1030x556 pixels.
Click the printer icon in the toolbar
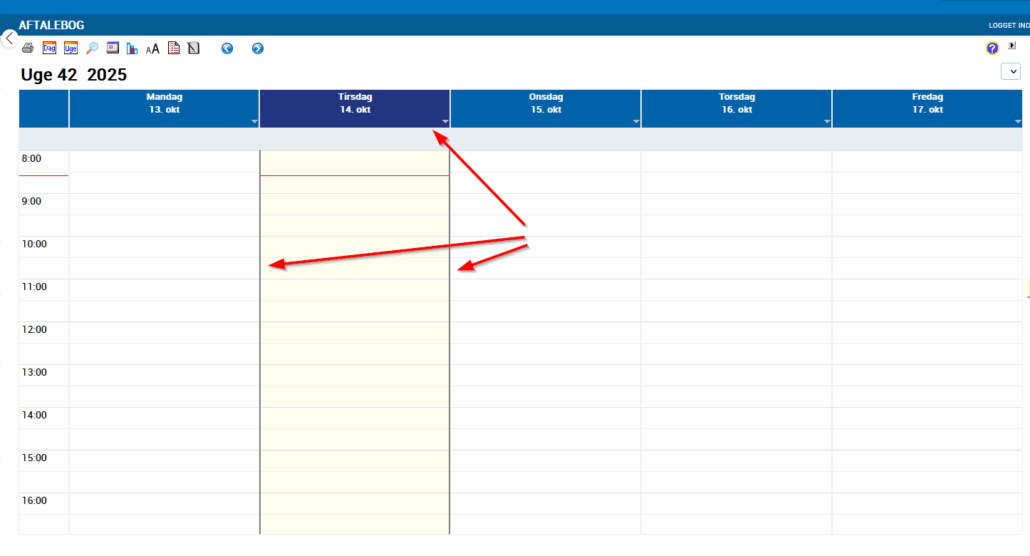(x=28, y=48)
